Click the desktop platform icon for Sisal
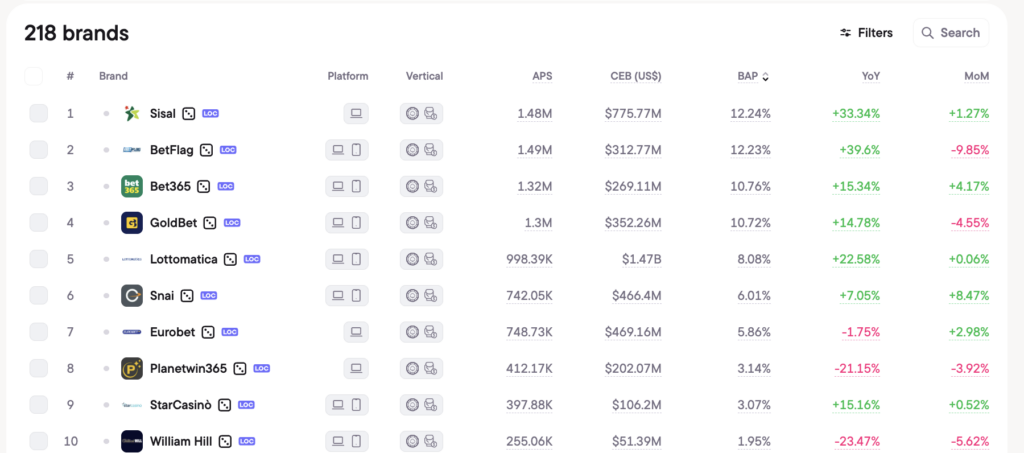This screenshot has width=1024, height=453. coord(356,114)
